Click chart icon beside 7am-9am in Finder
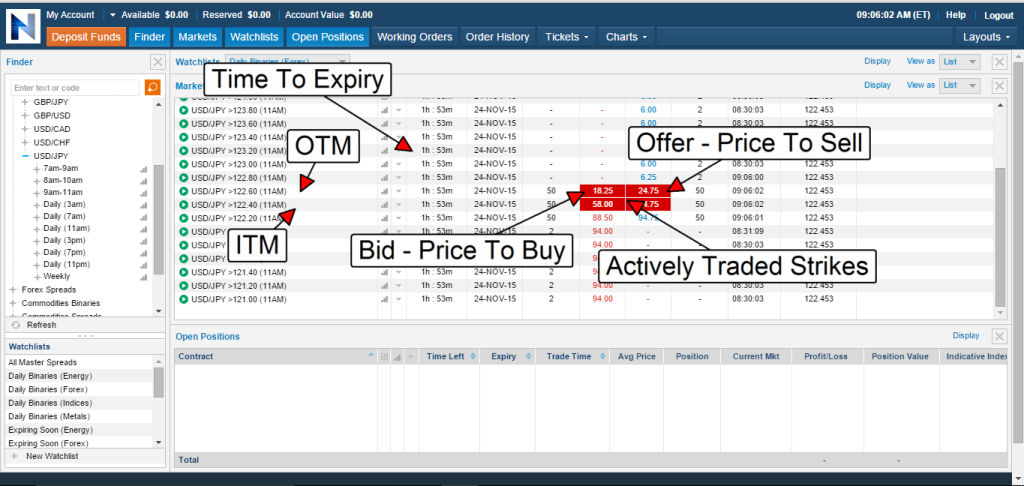Screen dimensions: 1024x486 pos(144,169)
